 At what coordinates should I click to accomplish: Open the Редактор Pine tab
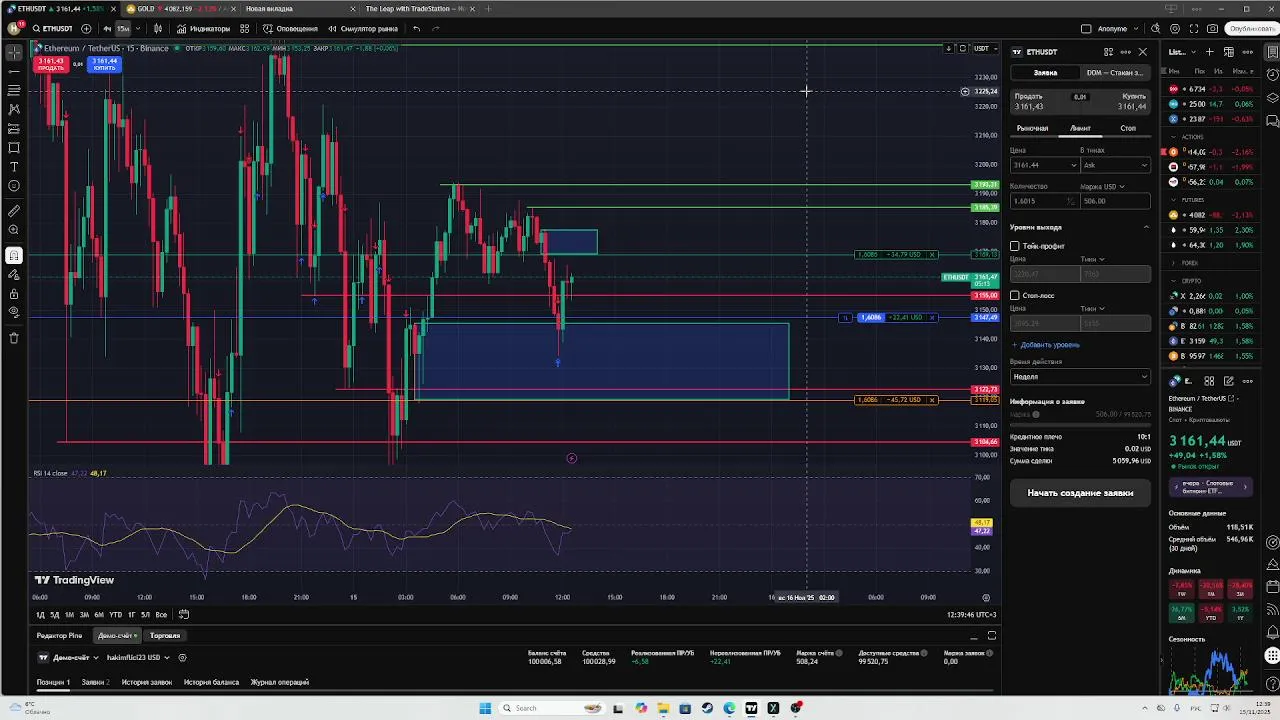(59, 636)
